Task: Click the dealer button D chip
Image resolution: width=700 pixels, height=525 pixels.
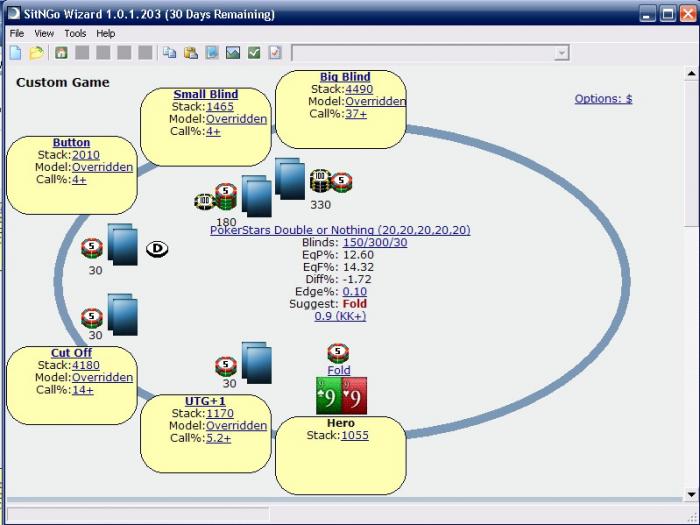Action: [157, 249]
